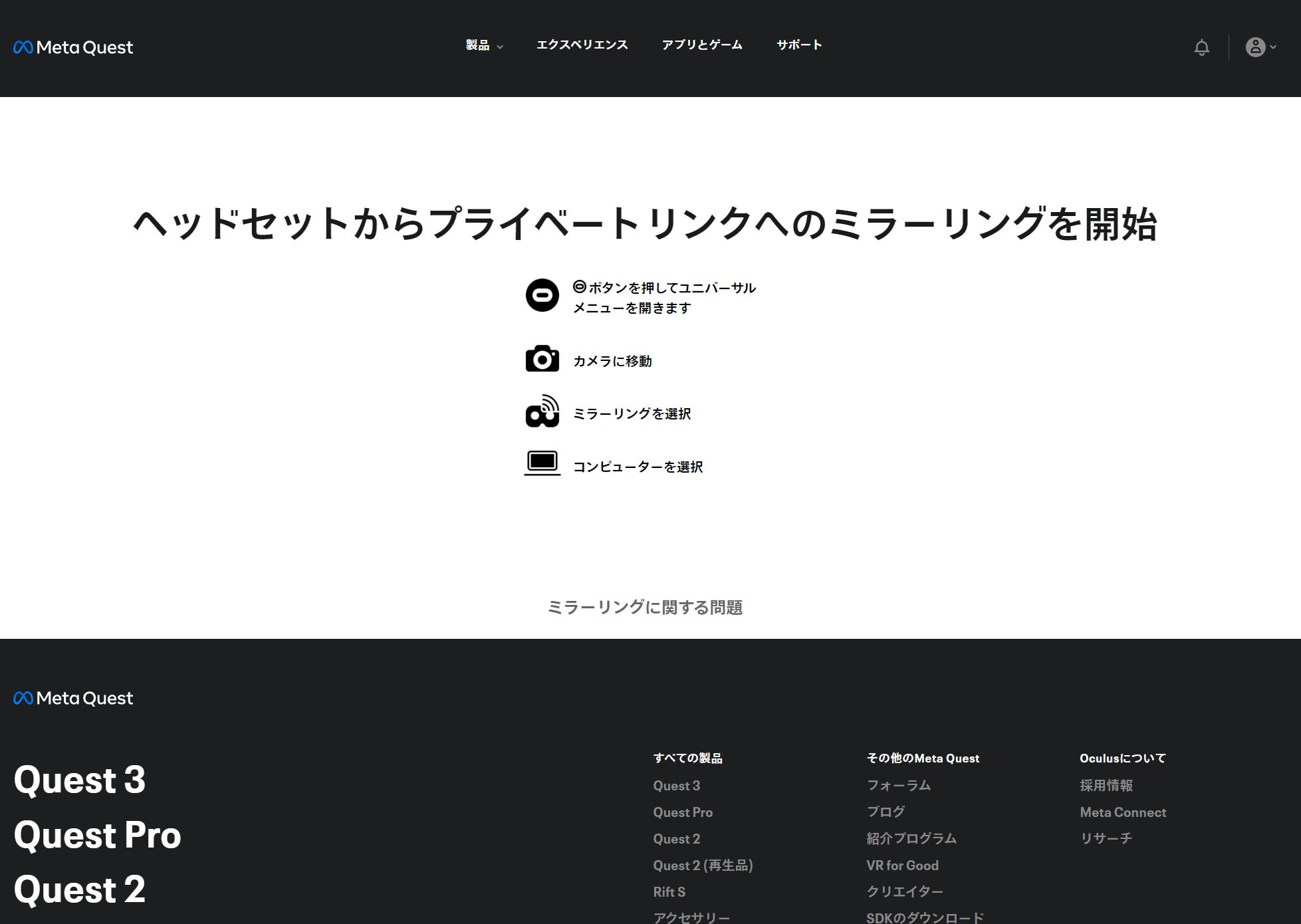Click the large Quest 3 footer heading
The image size is (1301, 924).
pyautogui.click(x=79, y=780)
